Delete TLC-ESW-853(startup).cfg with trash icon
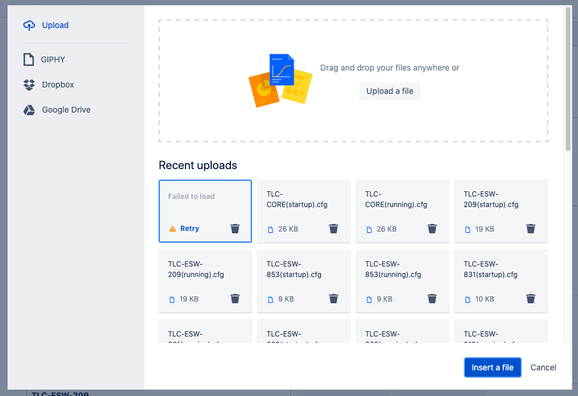 pos(333,299)
